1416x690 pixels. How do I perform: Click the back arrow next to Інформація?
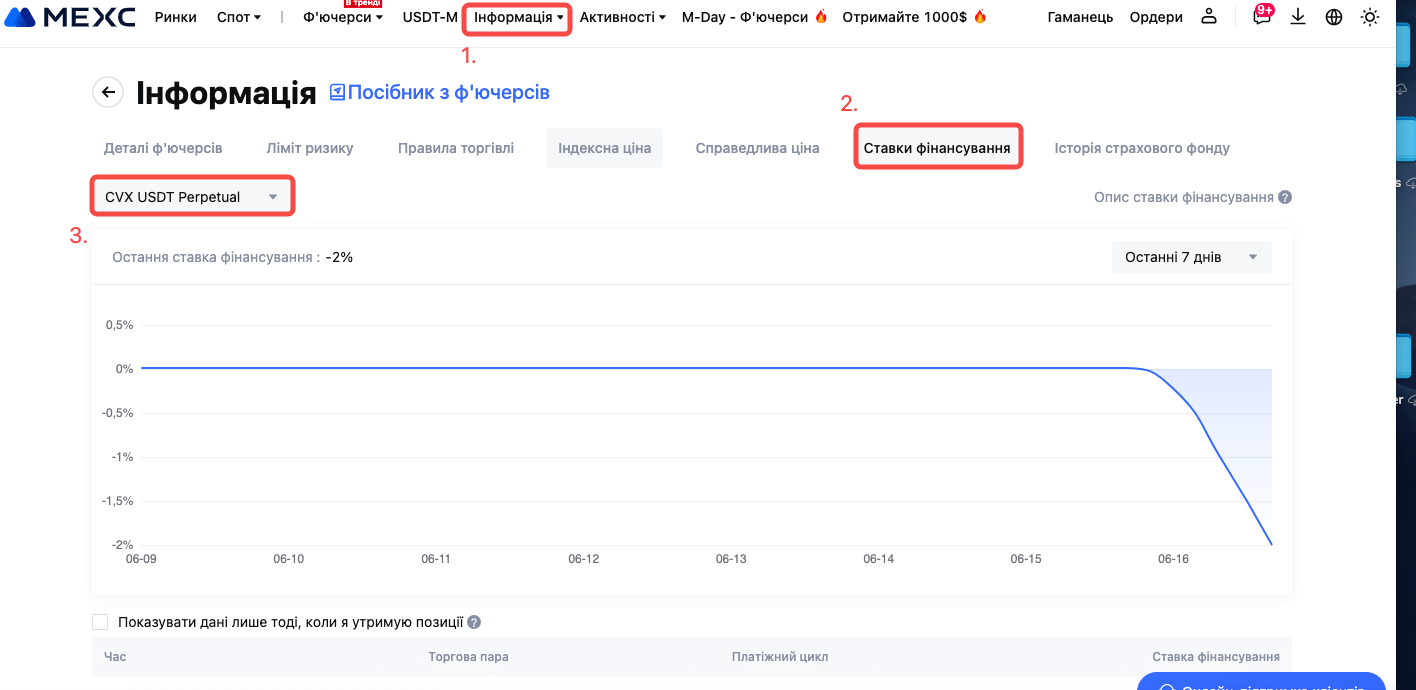[x=108, y=92]
